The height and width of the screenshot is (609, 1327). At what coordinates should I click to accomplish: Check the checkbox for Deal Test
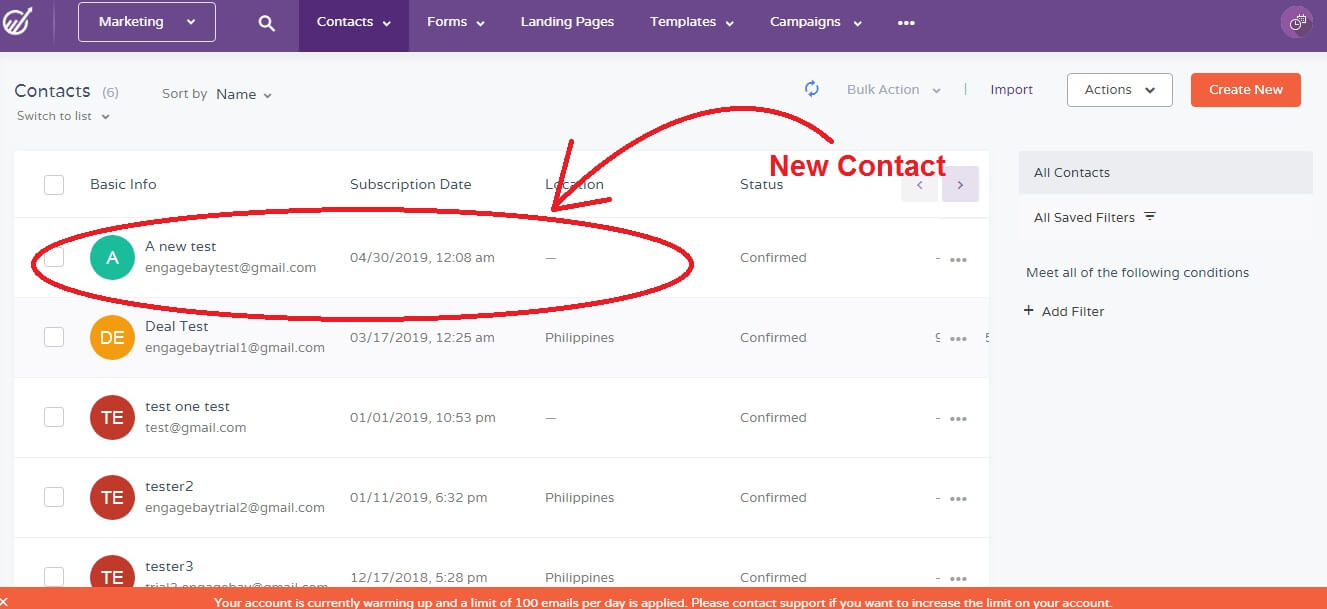point(54,337)
